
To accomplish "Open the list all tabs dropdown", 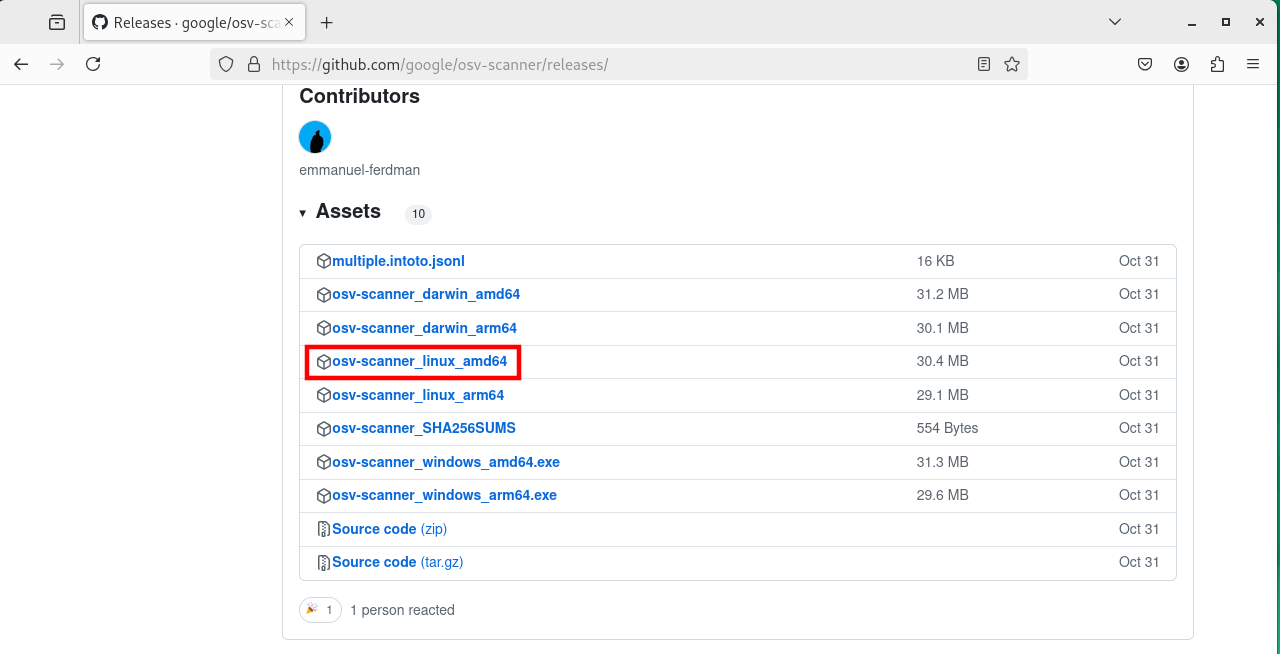I will [x=1116, y=22].
